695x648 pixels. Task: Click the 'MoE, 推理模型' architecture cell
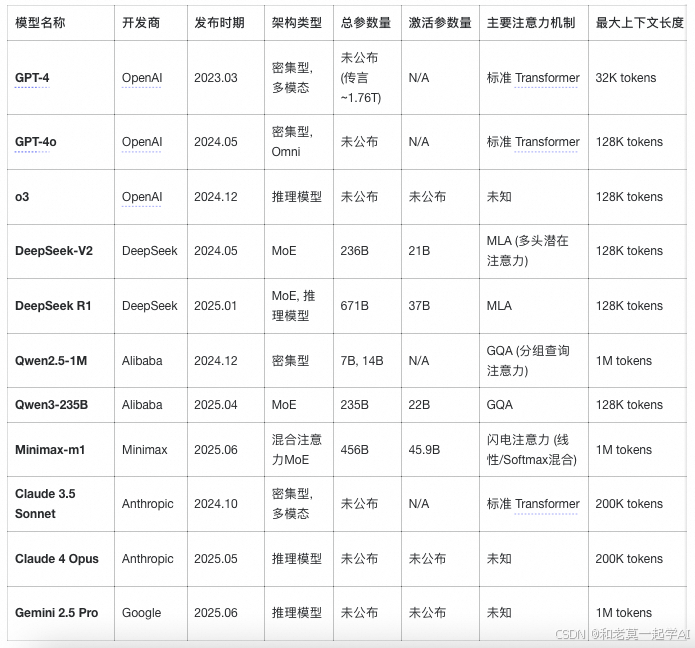click(x=299, y=306)
